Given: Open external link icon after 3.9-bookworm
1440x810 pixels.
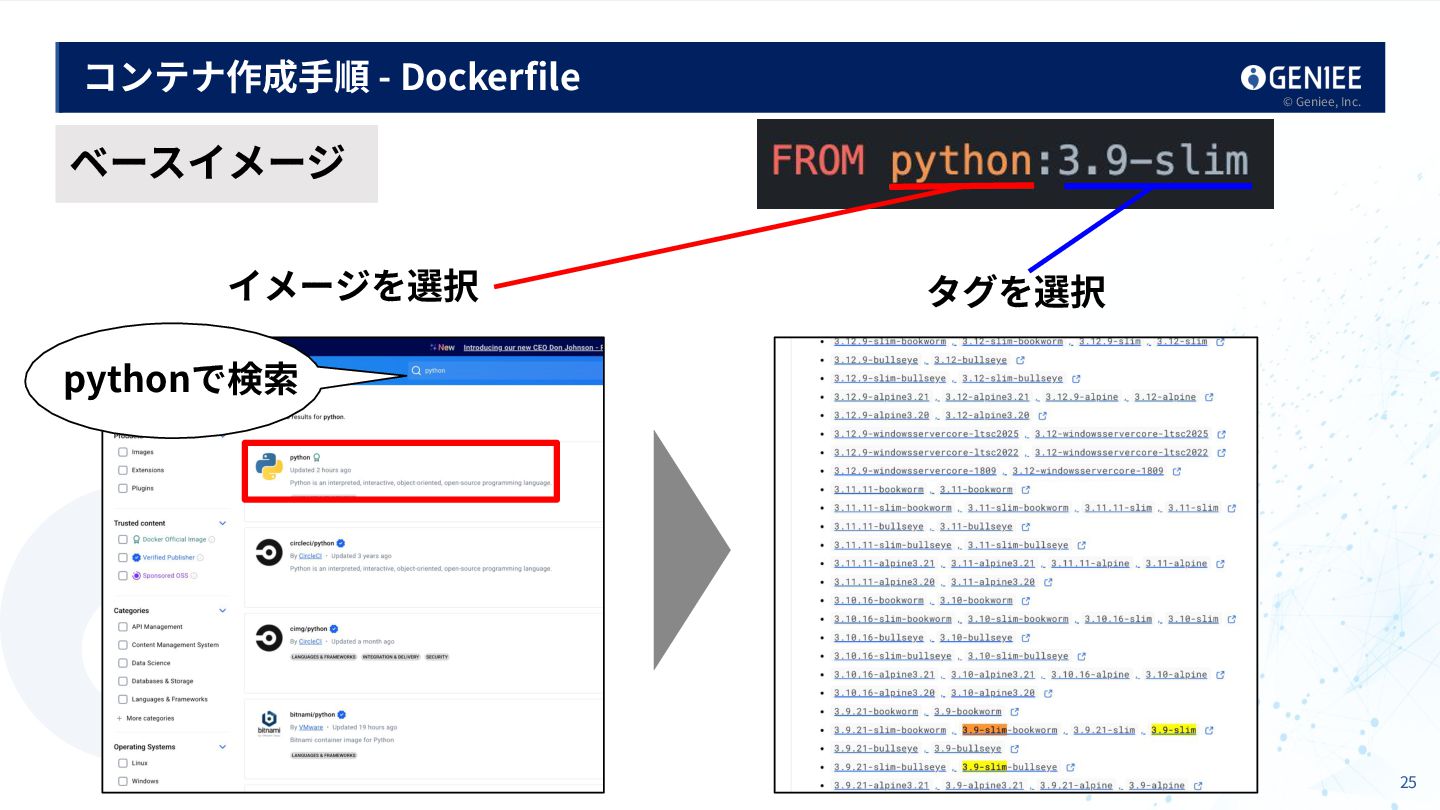Looking at the screenshot, I should (1014, 712).
